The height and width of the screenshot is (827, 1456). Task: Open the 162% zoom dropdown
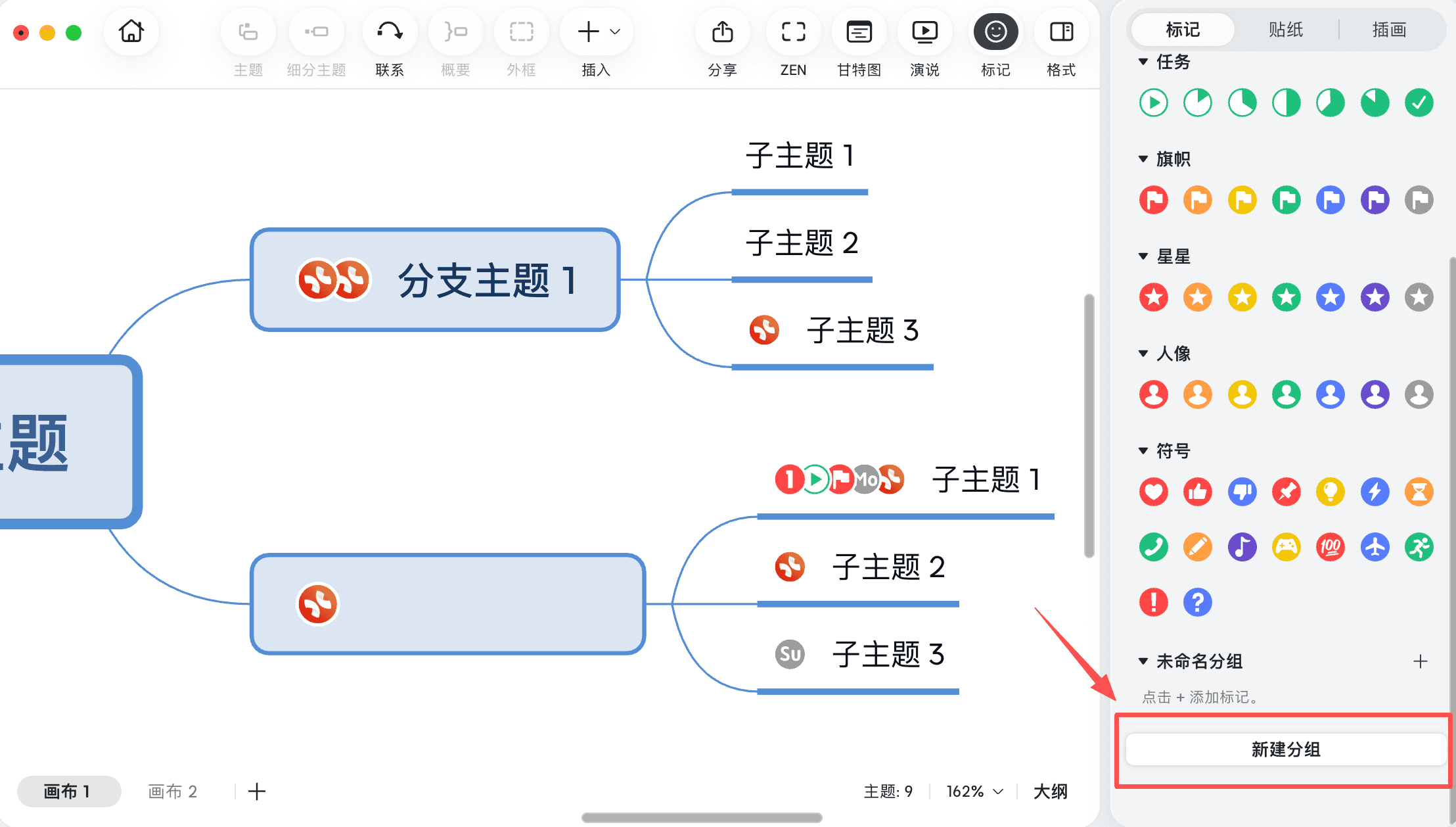975,792
